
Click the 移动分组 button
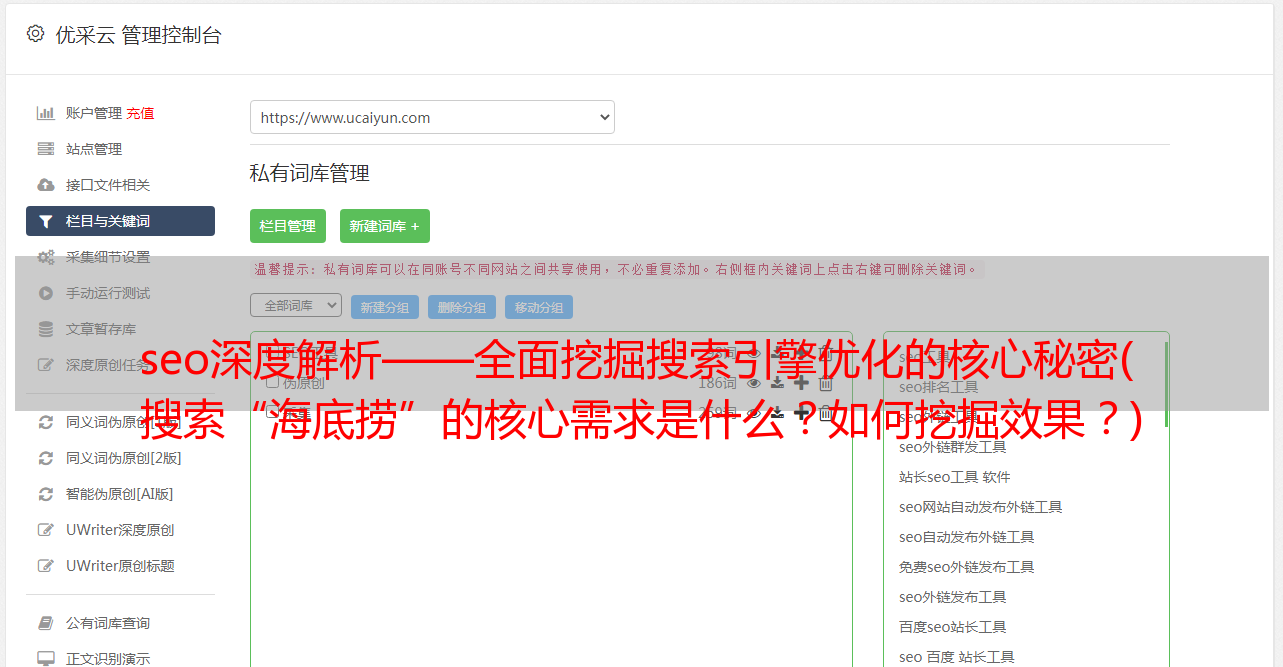point(539,307)
